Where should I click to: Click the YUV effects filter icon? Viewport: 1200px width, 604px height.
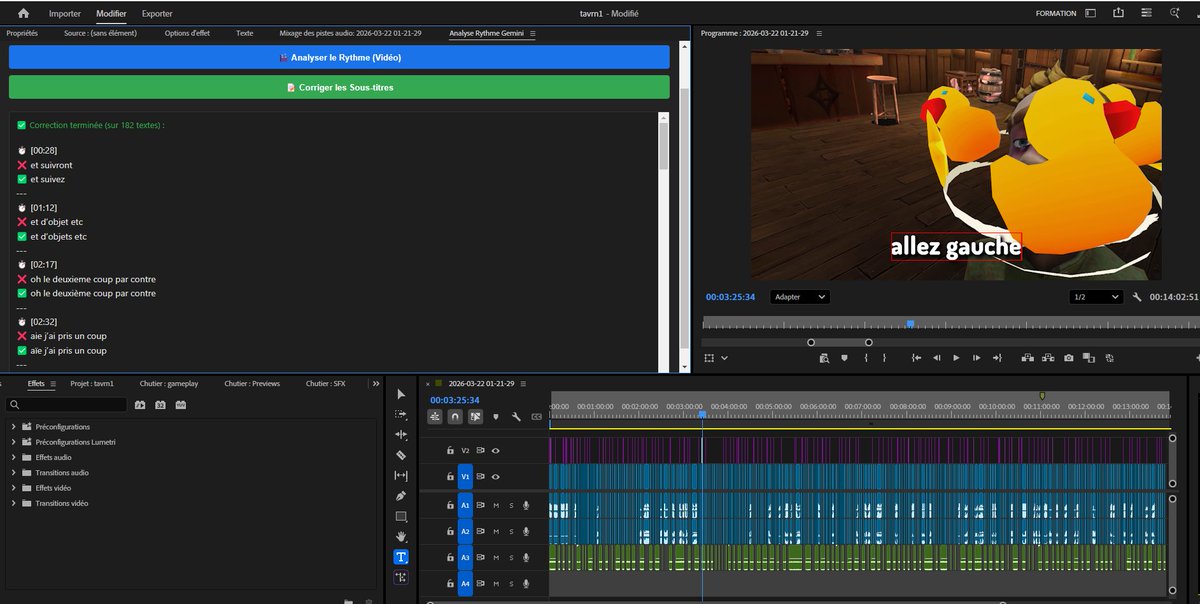click(x=181, y=405)
